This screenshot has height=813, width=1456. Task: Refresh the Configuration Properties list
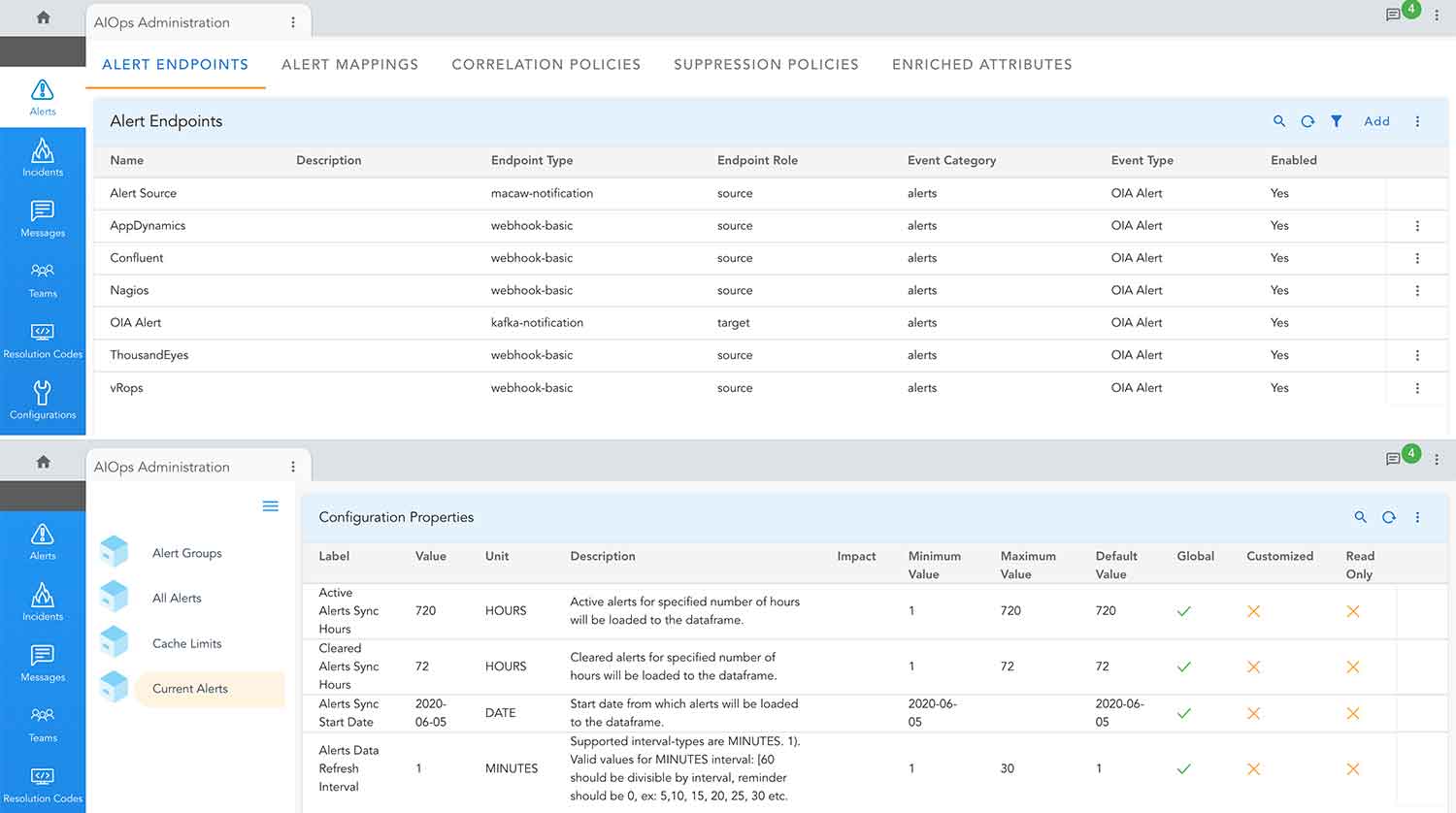point(1388,517)
